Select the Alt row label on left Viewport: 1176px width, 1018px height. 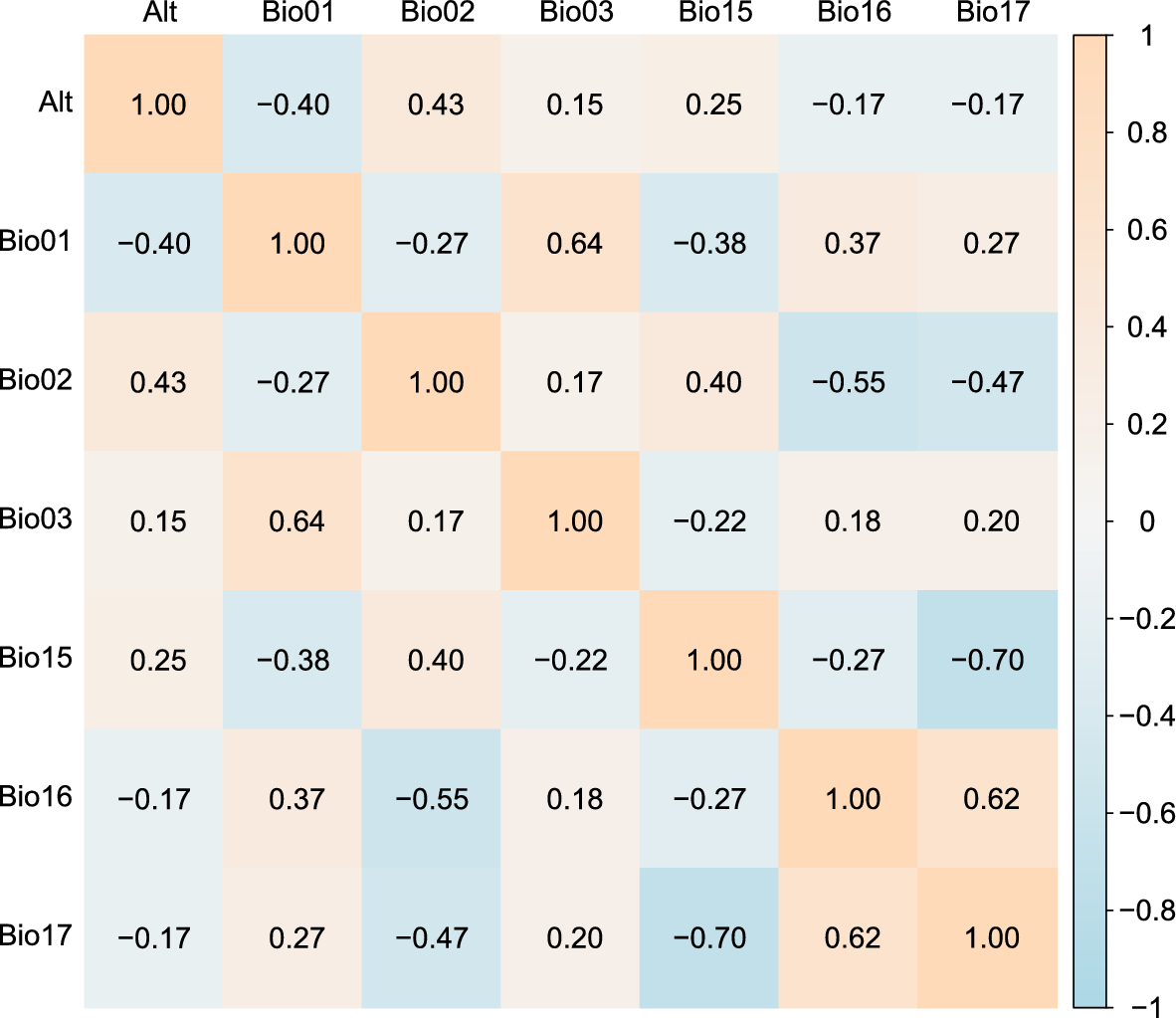[x=56, y=102]
